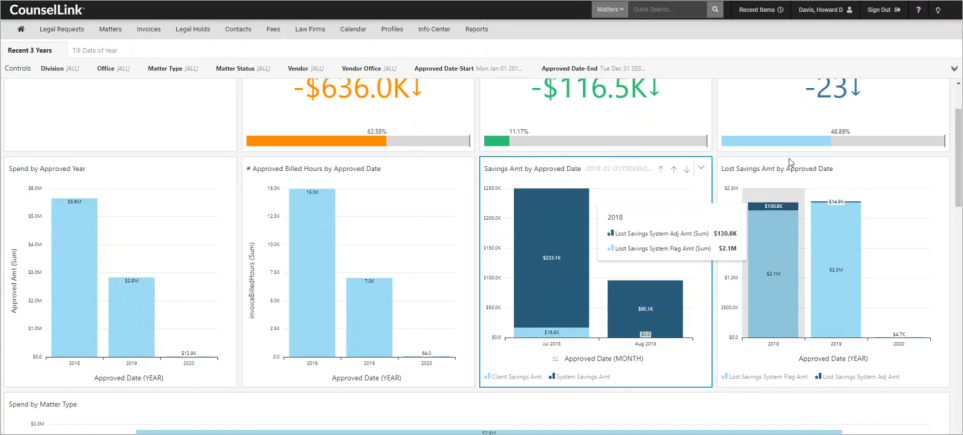Select the 2018 15.0K billed hours bar
Viewport: 963px width, 435px height.
[312, 272]
